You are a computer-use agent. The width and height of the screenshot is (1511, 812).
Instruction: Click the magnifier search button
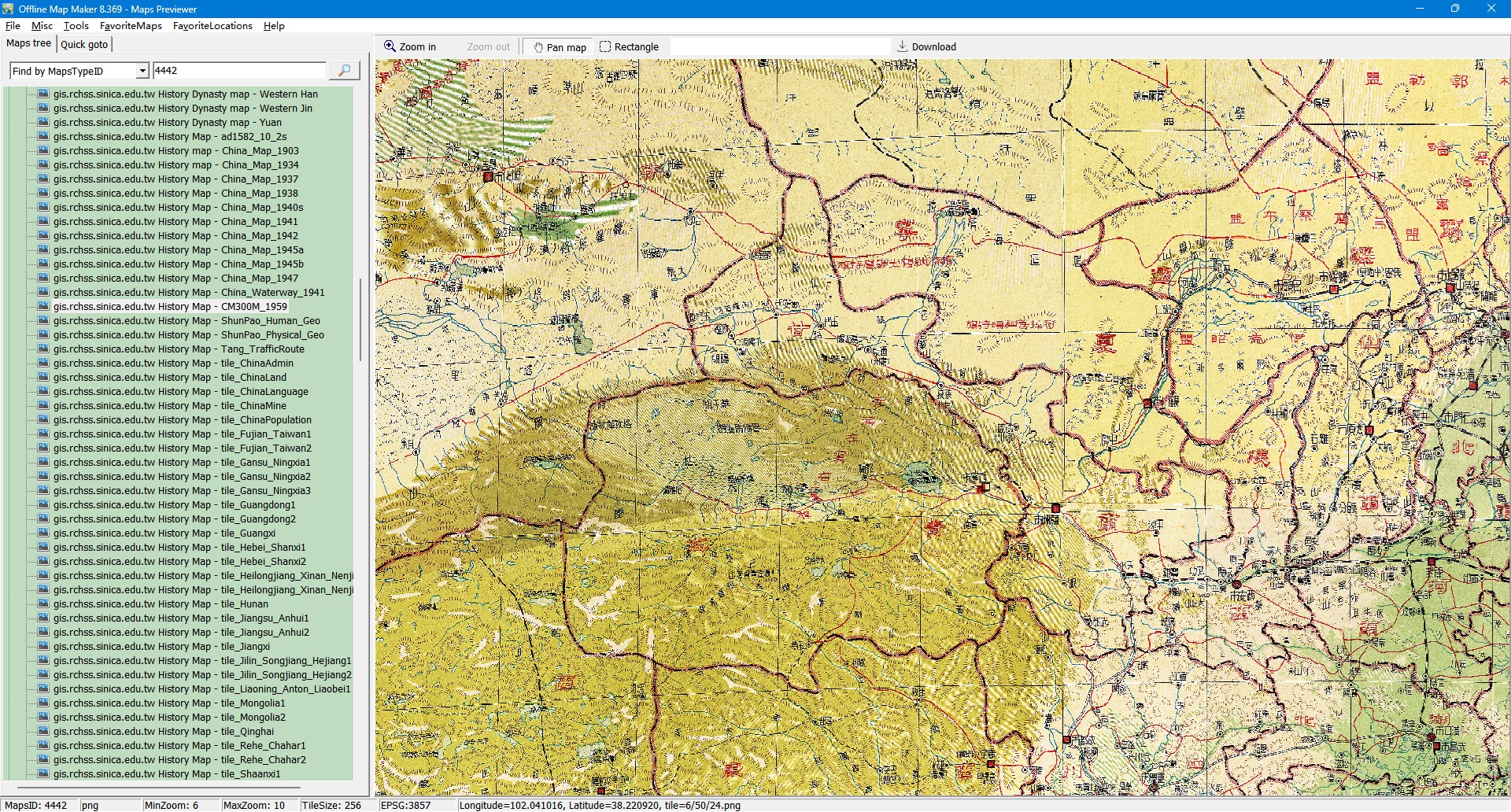tap(344, 71)
